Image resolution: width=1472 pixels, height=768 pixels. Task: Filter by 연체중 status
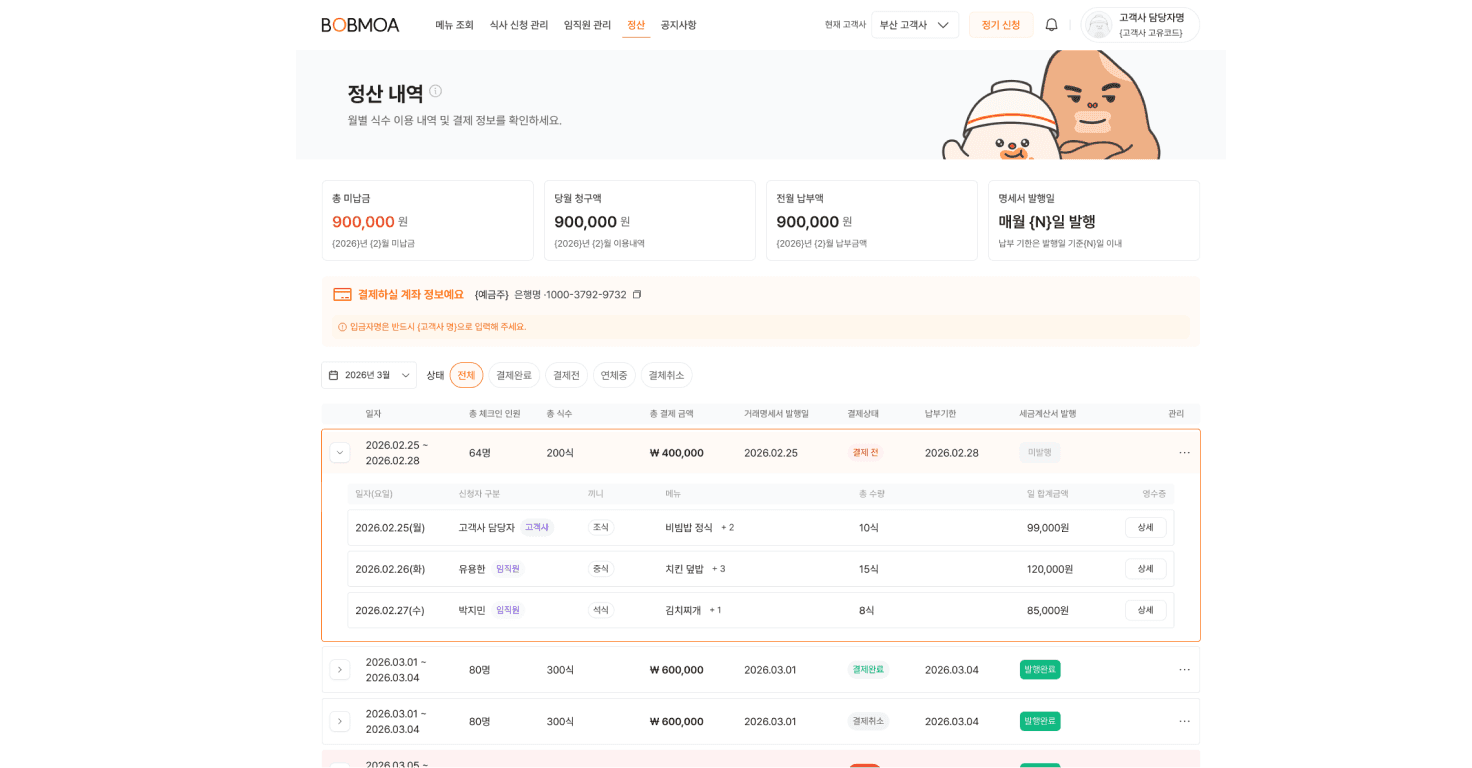[614, 375]
